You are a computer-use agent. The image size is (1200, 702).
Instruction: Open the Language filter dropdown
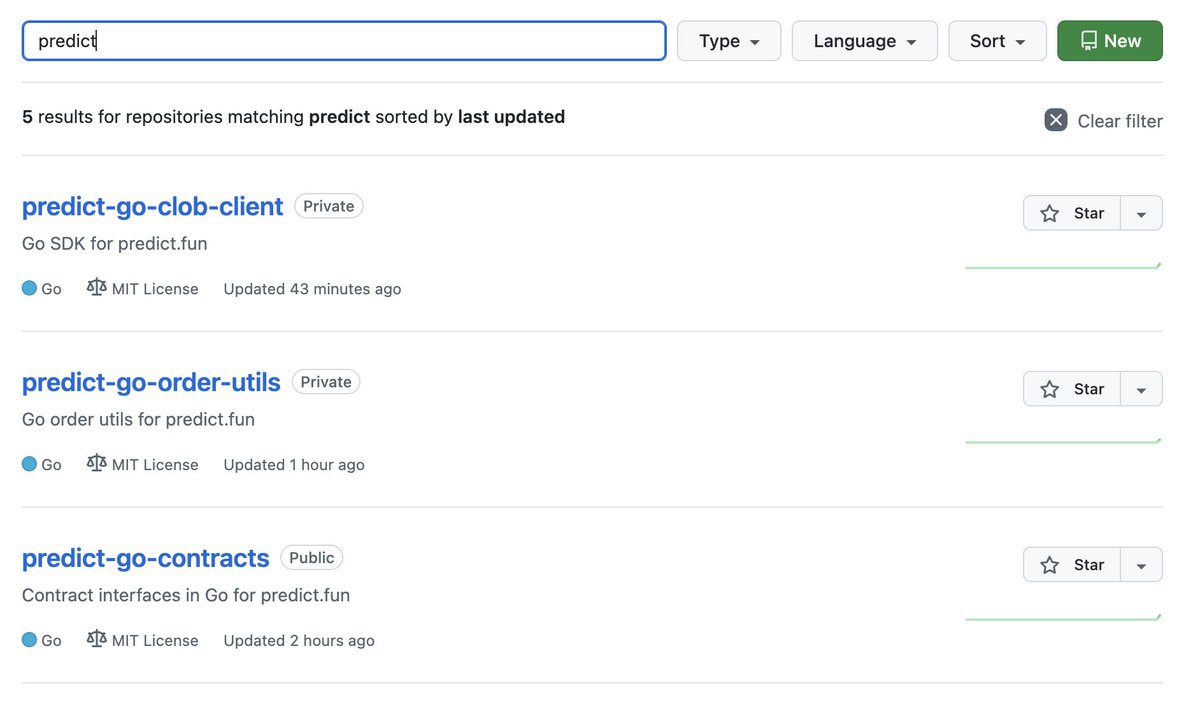(x=865, y=41)
